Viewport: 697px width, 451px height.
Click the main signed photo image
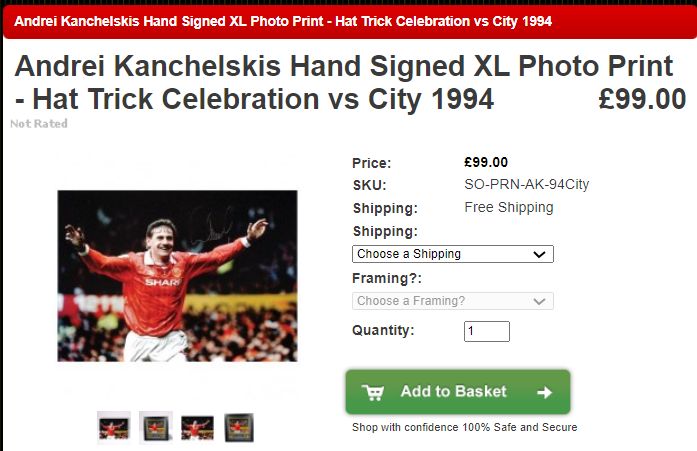point(177,276)
